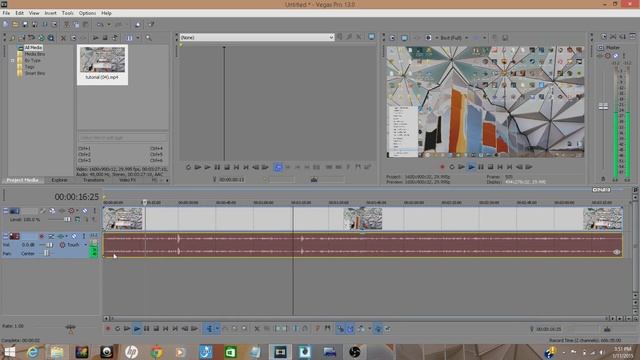Remove selected media with the X icon
This screenshot has width=640, height=360.
coord(63,38)
